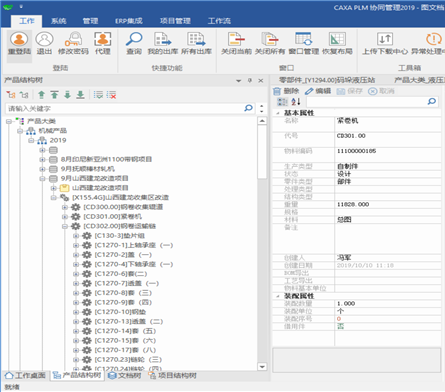Click the 代理 (proxy) icon

pos(103,43)
